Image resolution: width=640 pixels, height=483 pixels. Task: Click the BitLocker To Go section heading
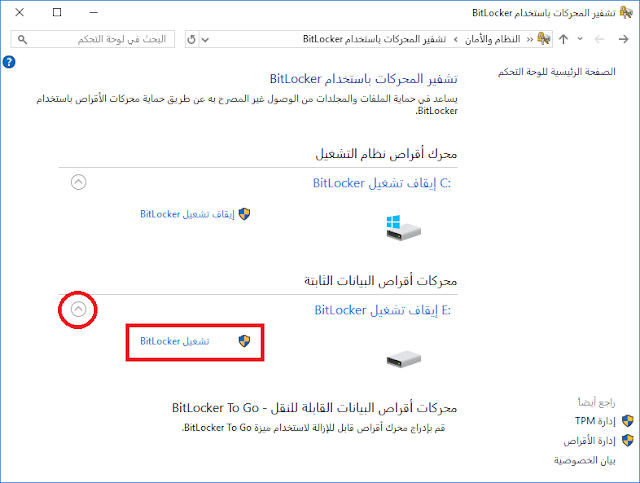[314, 408]
